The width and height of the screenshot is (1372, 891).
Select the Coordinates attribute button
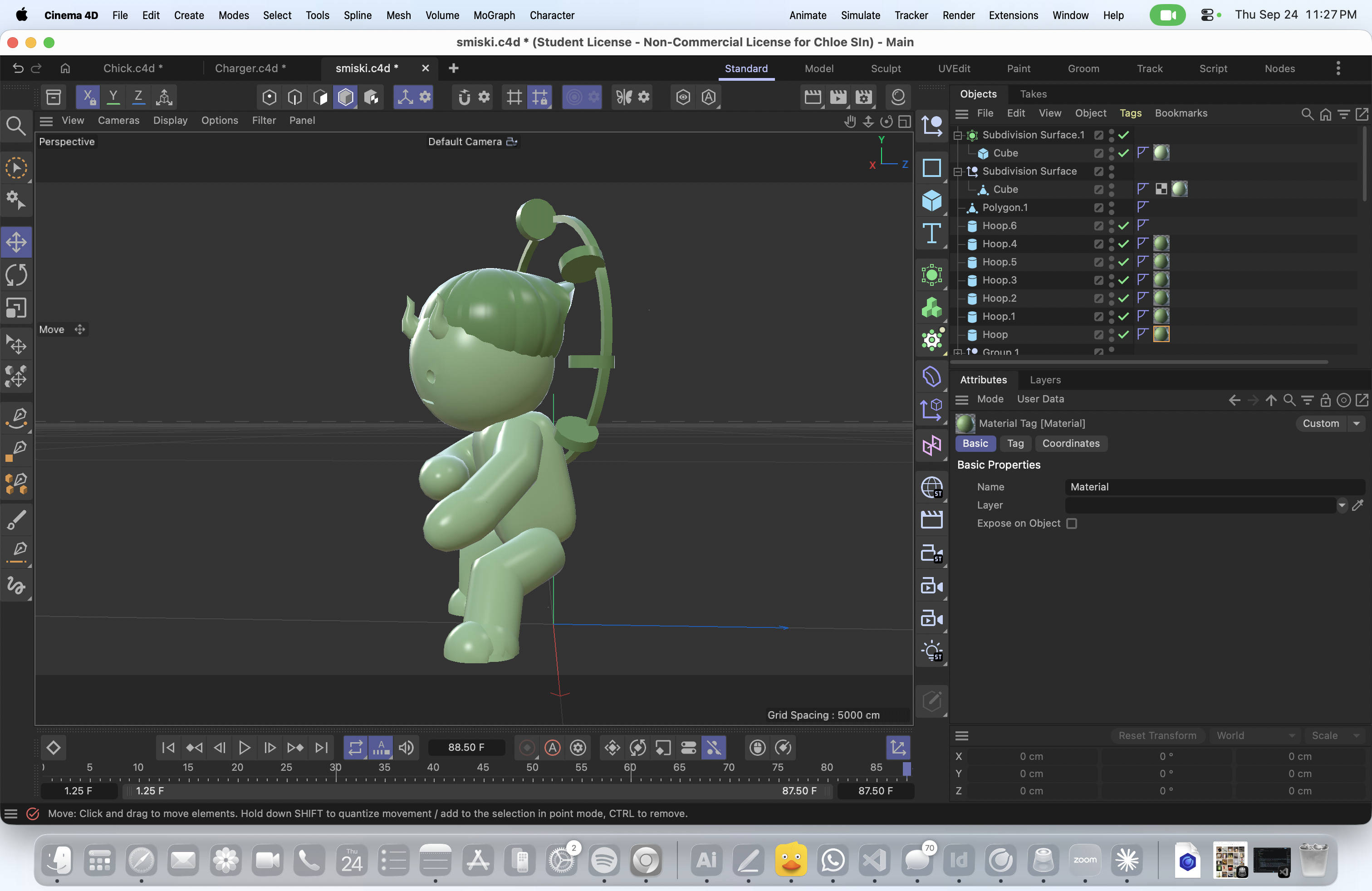1070,443
